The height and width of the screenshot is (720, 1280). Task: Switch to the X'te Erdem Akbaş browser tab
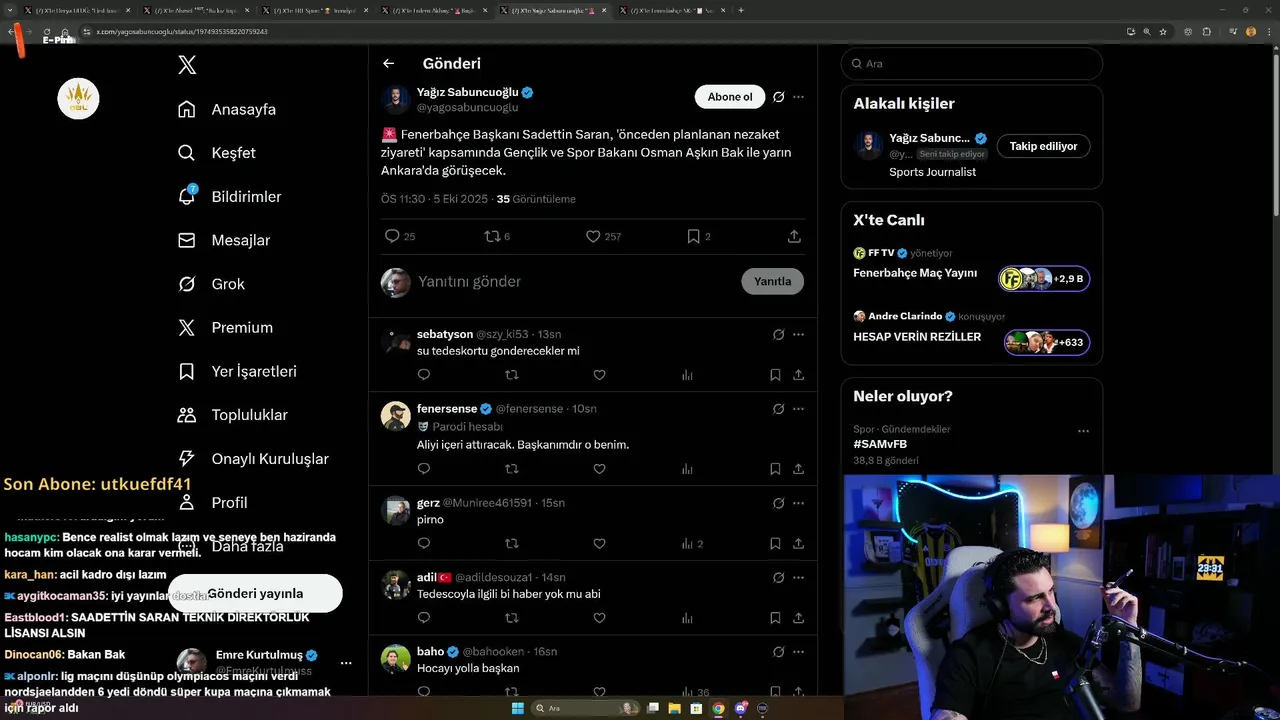pyautogui.click(x=434, y=10)
